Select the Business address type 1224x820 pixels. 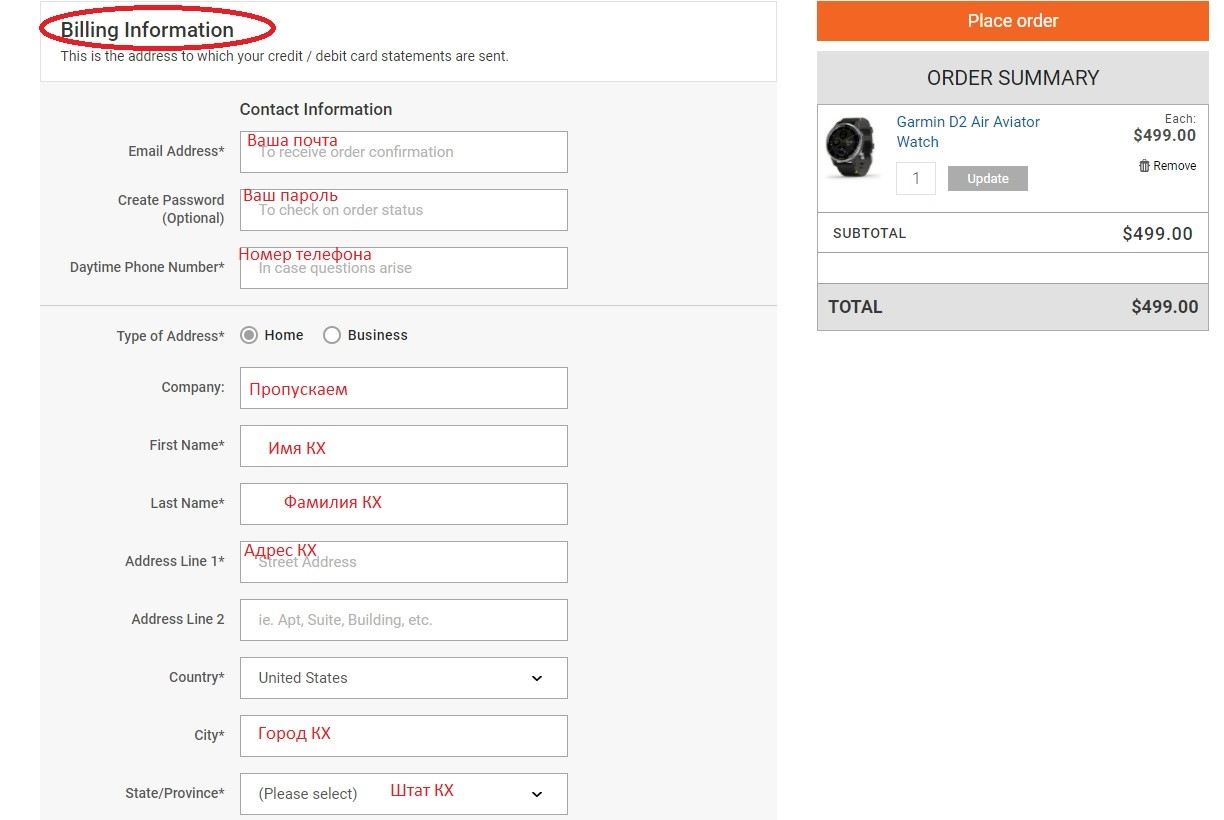[332, 336]
